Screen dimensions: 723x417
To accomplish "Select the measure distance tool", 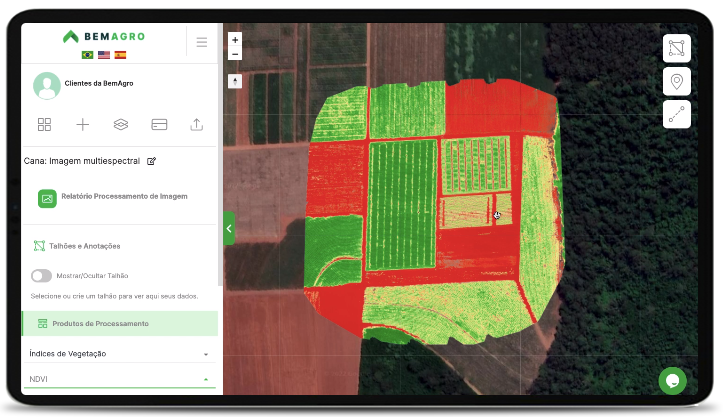I will (676, 114).
